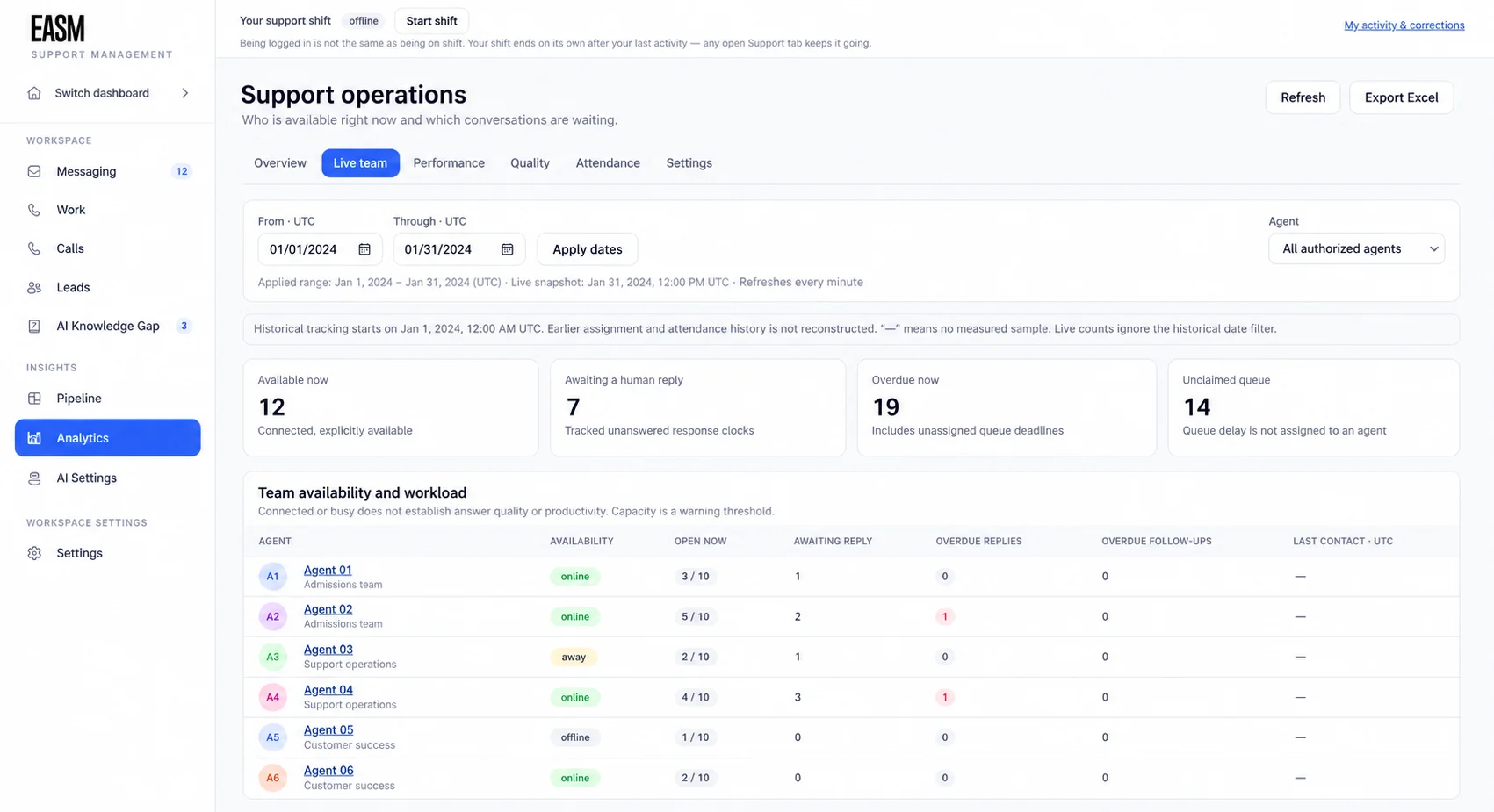
Task: Open the Settings tab under Support operations
Action: pos(689,163)
